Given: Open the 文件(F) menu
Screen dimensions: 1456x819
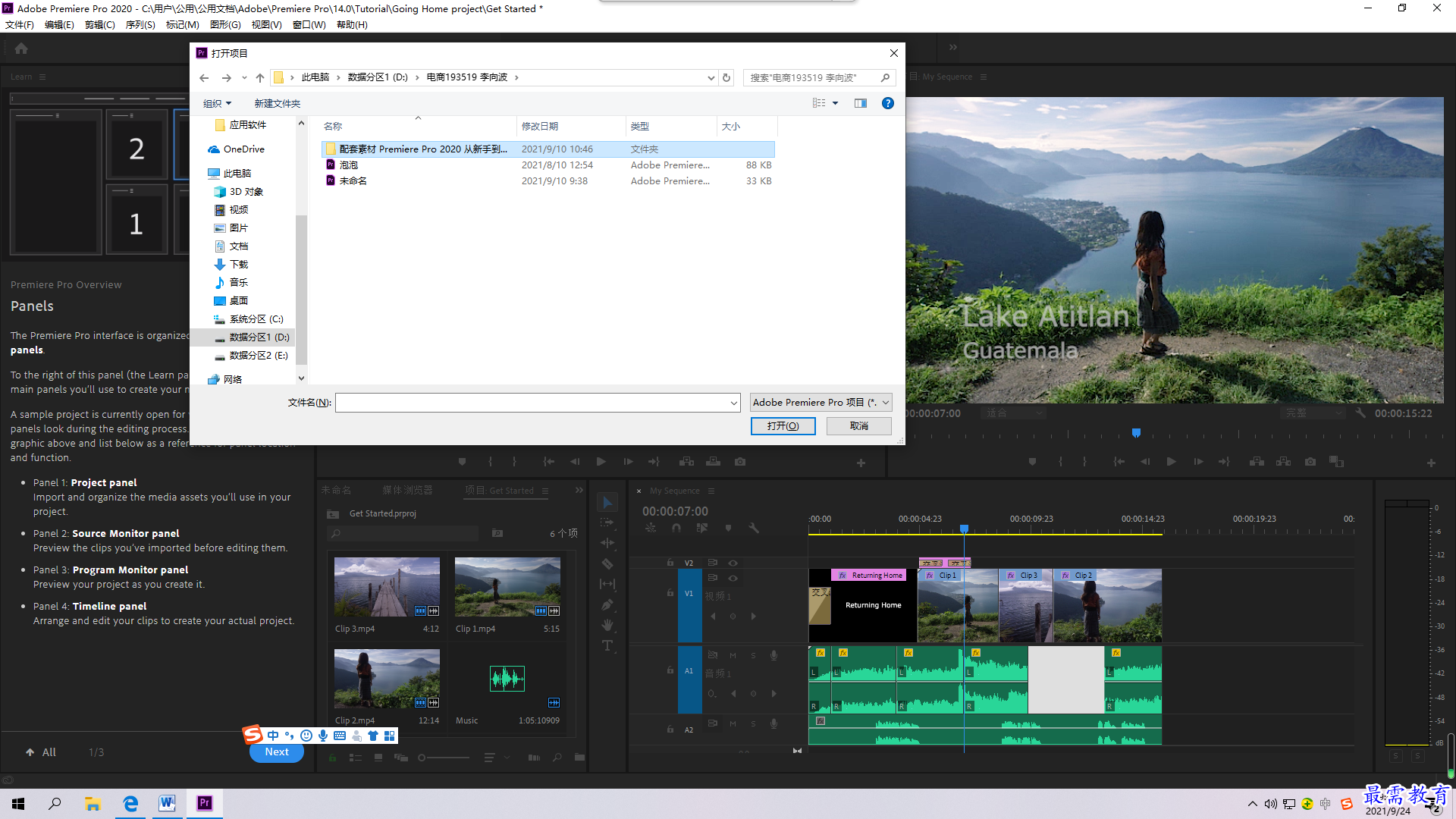Looking at the screenshot, I should 19,25.
